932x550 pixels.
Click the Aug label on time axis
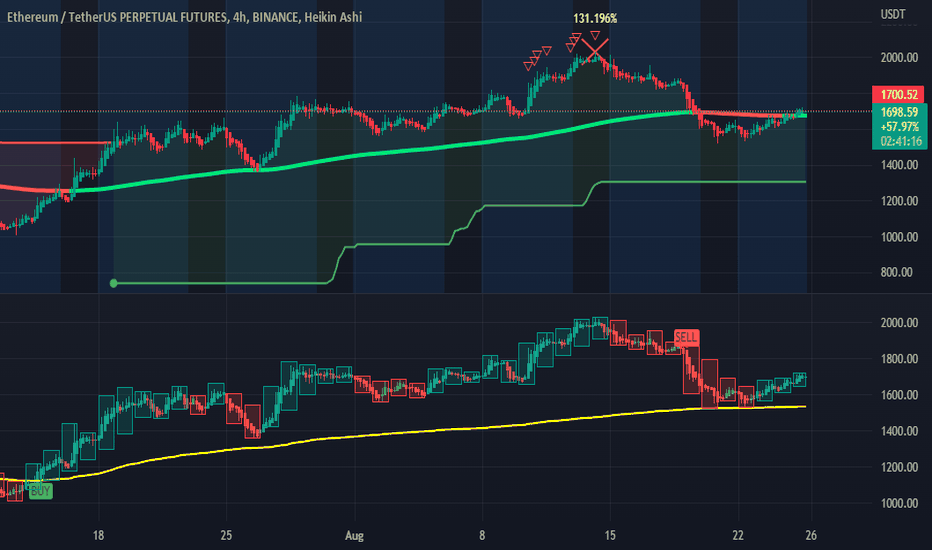(x=354, y=536)
